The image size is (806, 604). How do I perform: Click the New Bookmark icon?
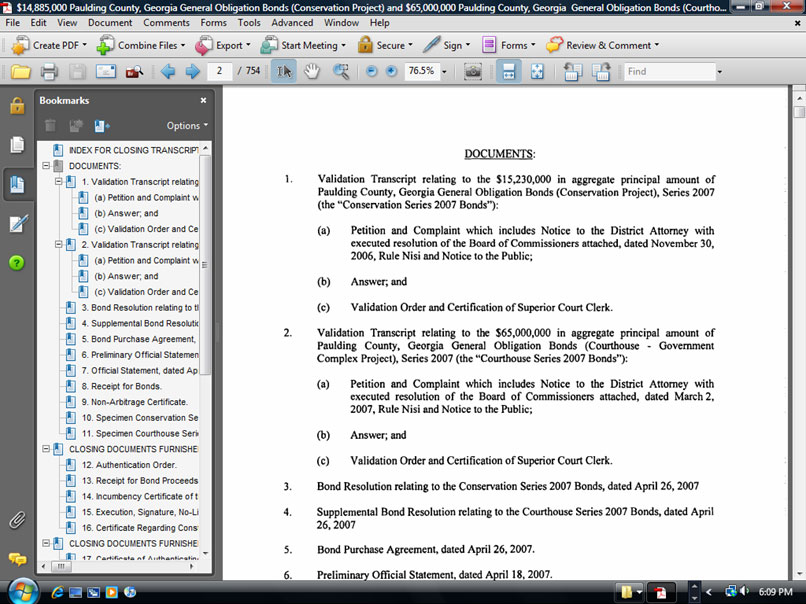click(101, 126)
